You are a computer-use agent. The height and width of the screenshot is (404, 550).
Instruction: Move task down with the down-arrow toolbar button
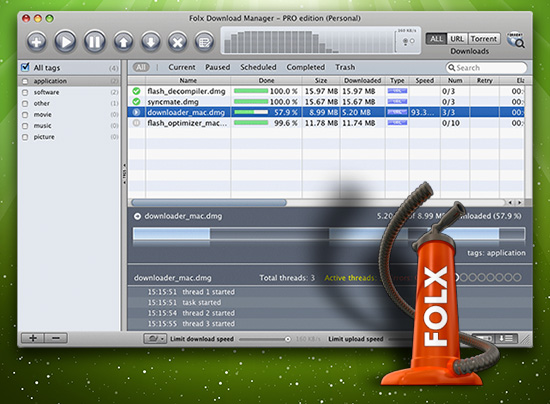[x=151, y=42]
